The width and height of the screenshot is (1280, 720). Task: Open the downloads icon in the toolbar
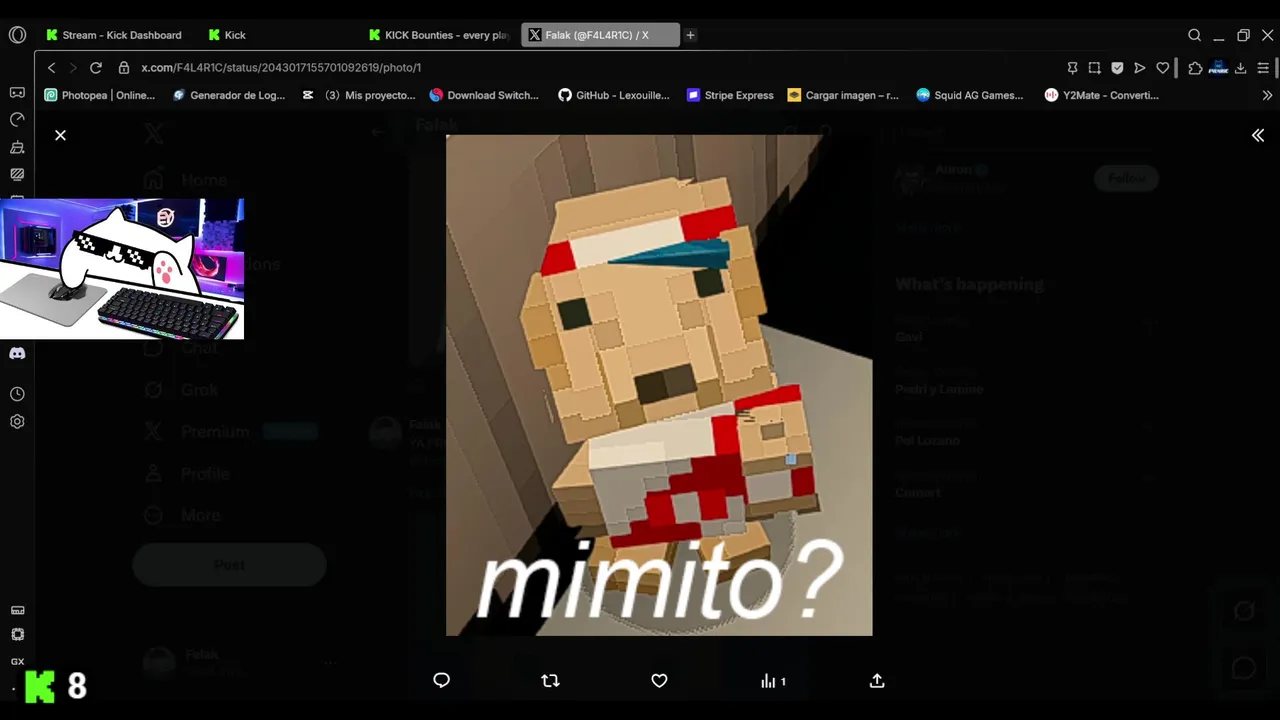point(1240,68)
